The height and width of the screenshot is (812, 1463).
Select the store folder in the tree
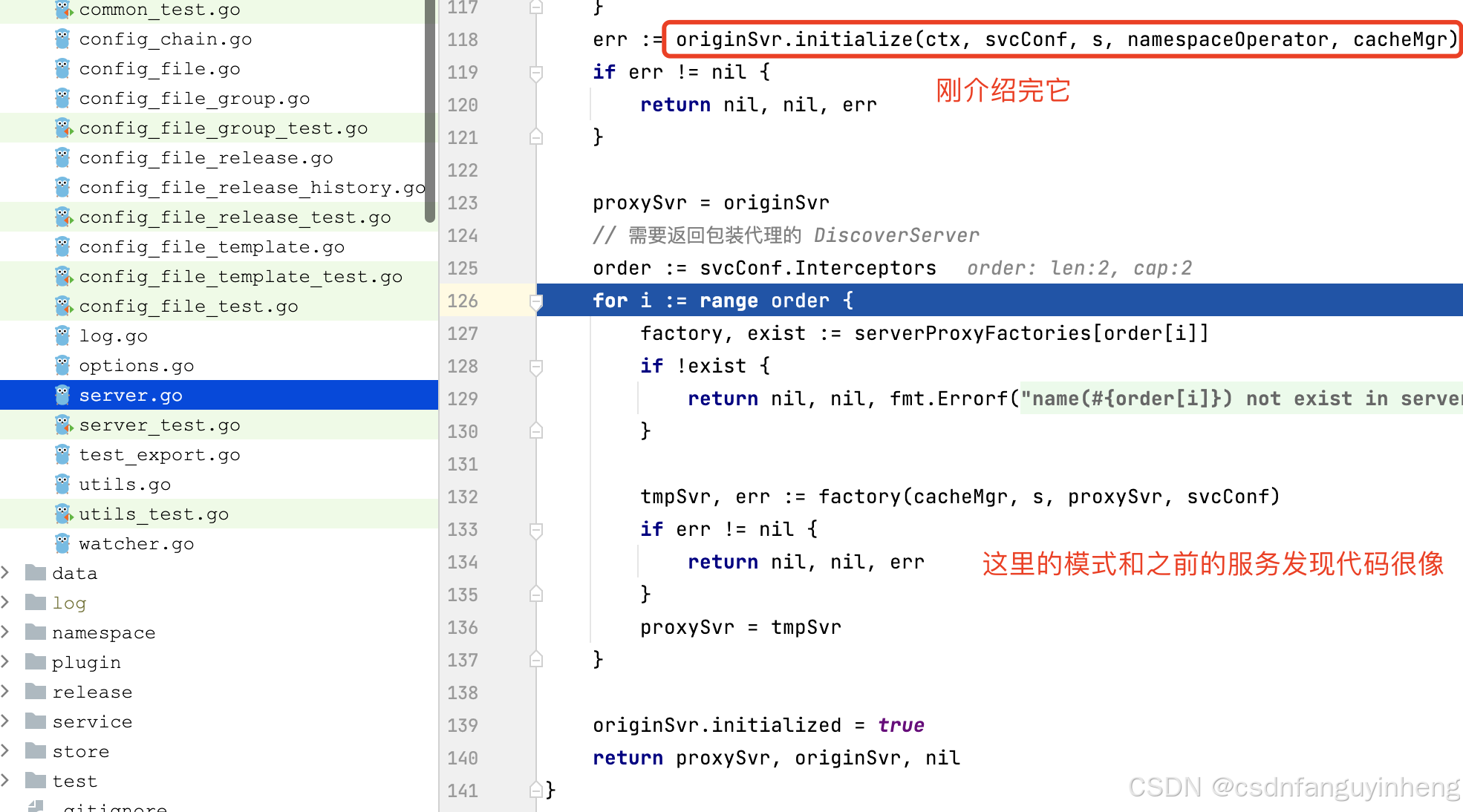pos(81,751)
